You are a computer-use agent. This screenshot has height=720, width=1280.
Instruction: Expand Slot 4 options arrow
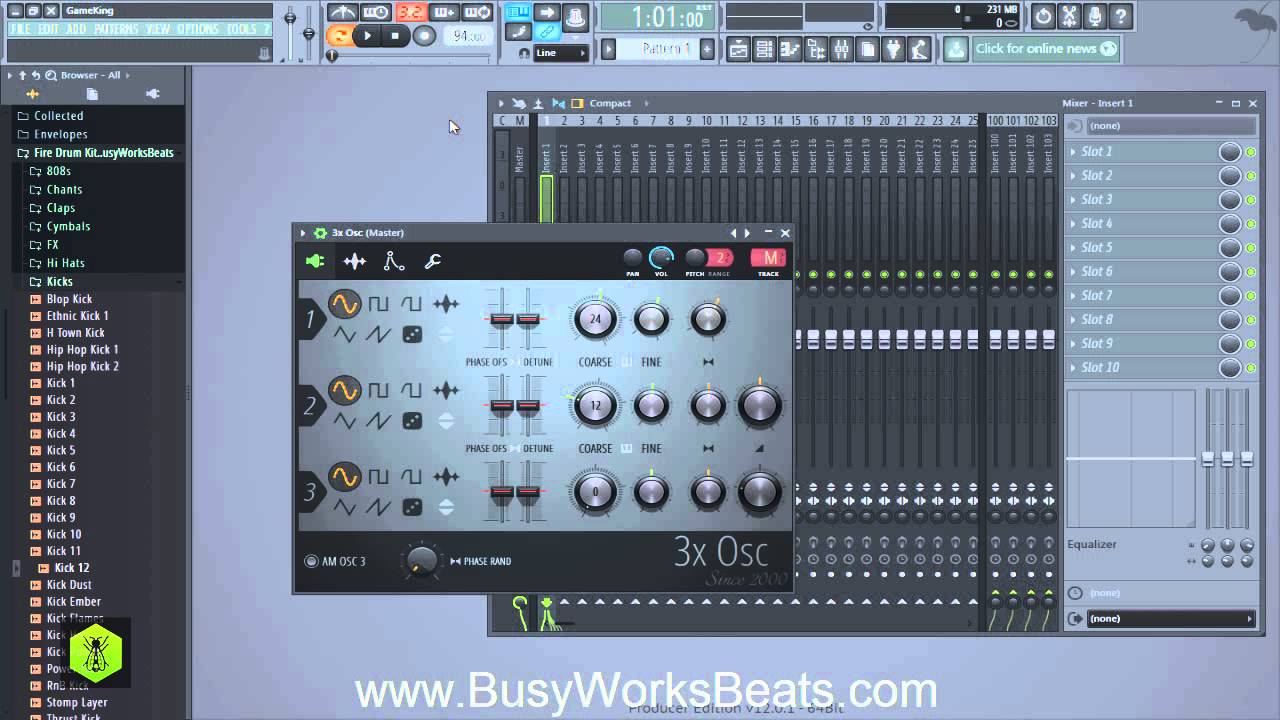tap(1073, 224)
